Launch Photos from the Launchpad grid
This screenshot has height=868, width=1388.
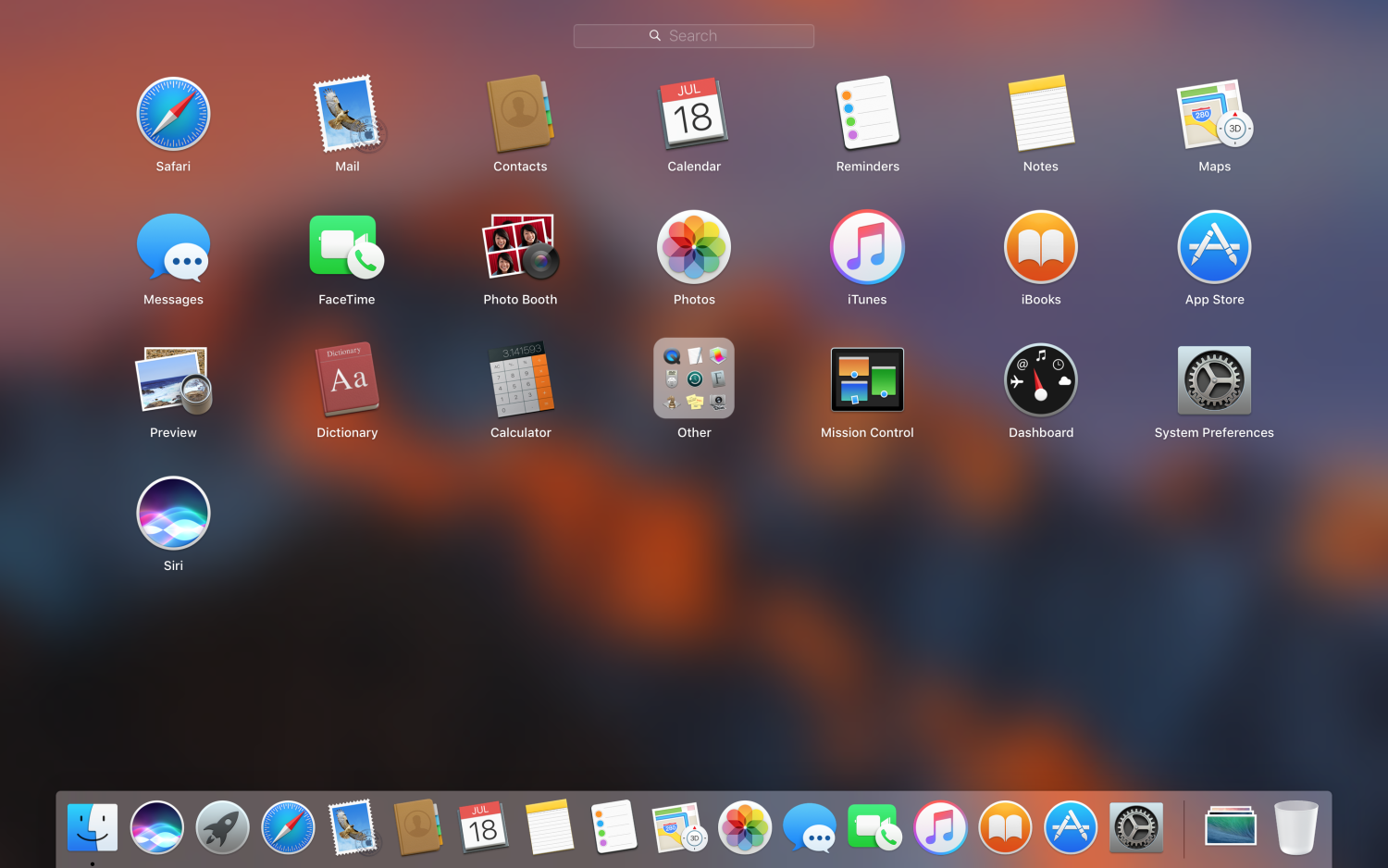coord(694,247)
